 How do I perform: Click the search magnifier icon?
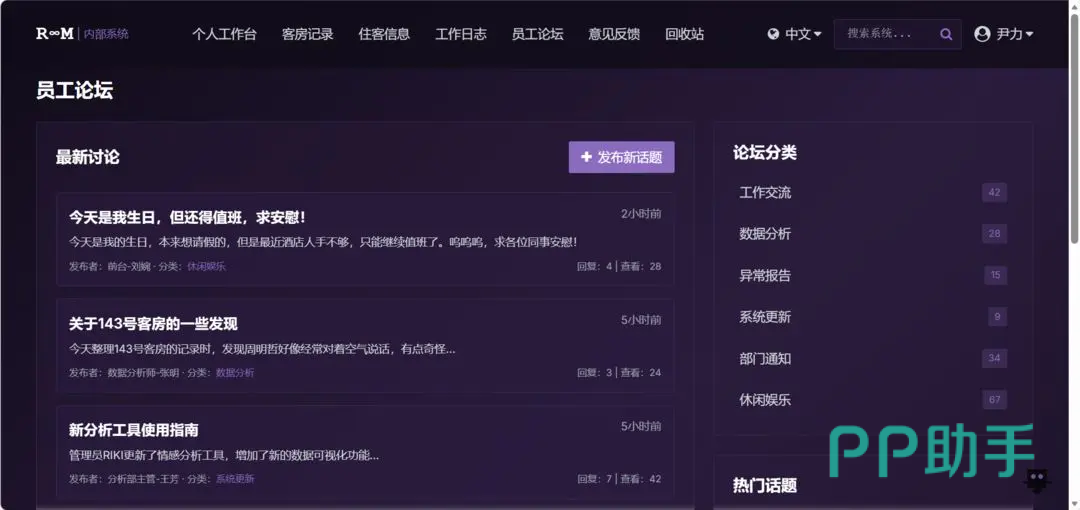(946, 34)
